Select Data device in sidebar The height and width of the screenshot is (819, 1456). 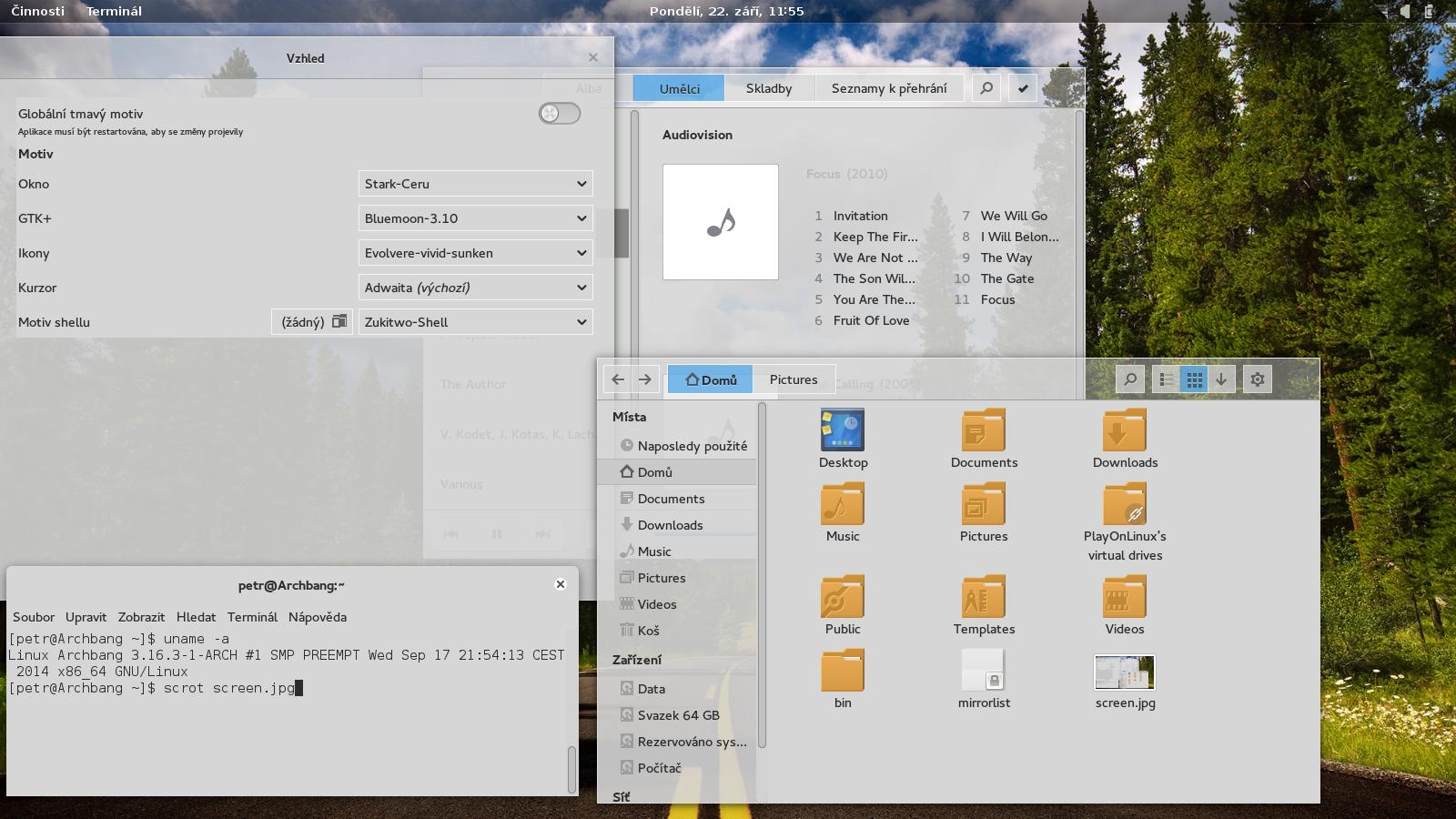click(677, 689)
